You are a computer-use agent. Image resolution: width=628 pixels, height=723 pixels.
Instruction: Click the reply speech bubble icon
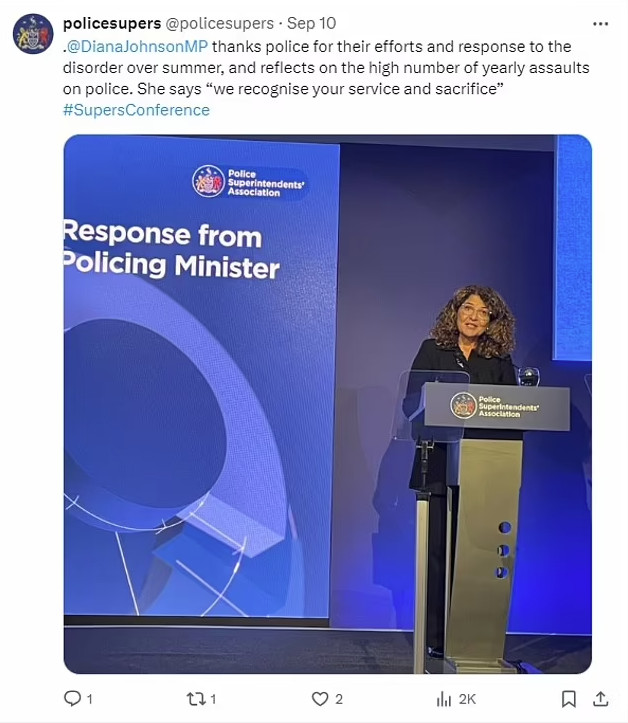coord(72,698)
